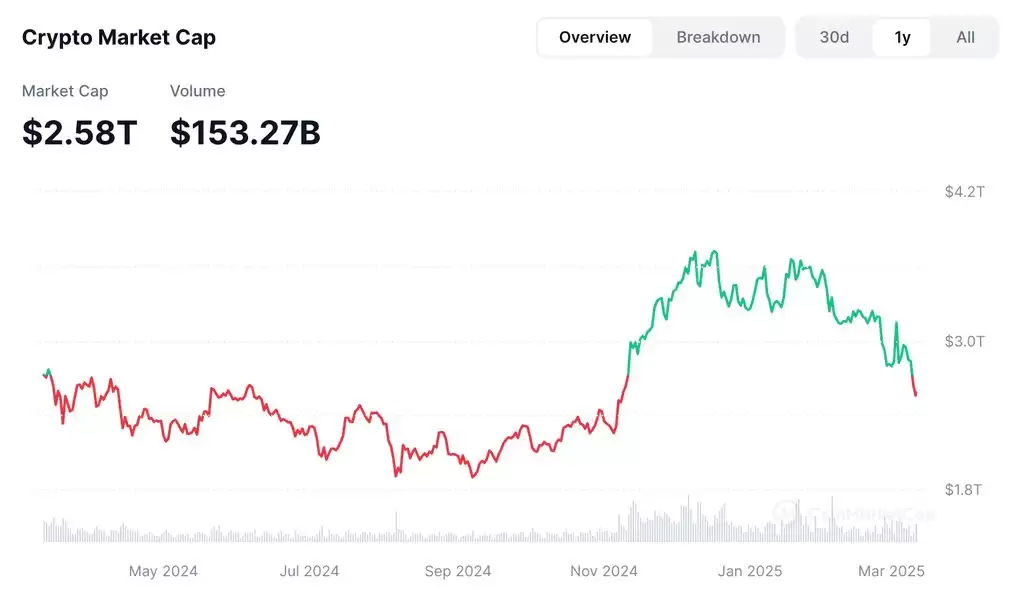The height and width of the screenshot is (613, 1024).
Task: Click the Jan 2025 axis label
Action: point(750,571)
